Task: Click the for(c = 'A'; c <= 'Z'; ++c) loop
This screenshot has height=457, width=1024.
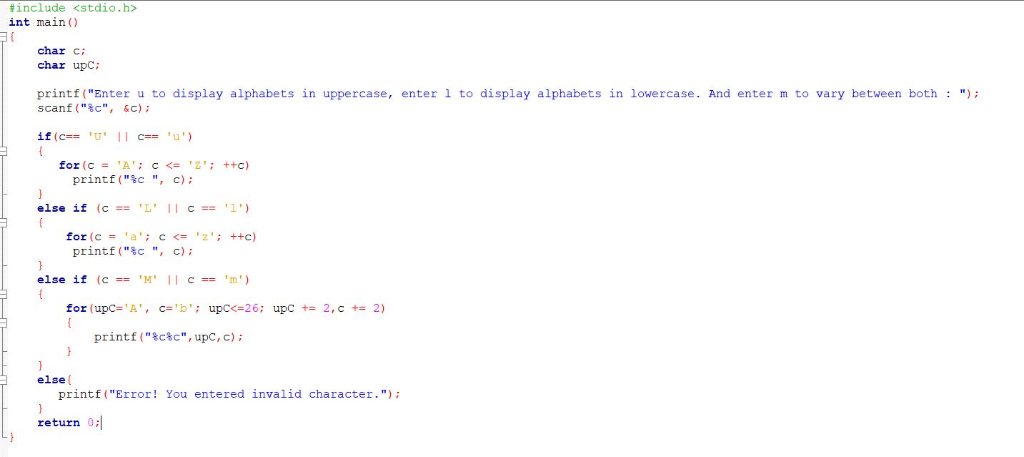Action: point(154,165)
